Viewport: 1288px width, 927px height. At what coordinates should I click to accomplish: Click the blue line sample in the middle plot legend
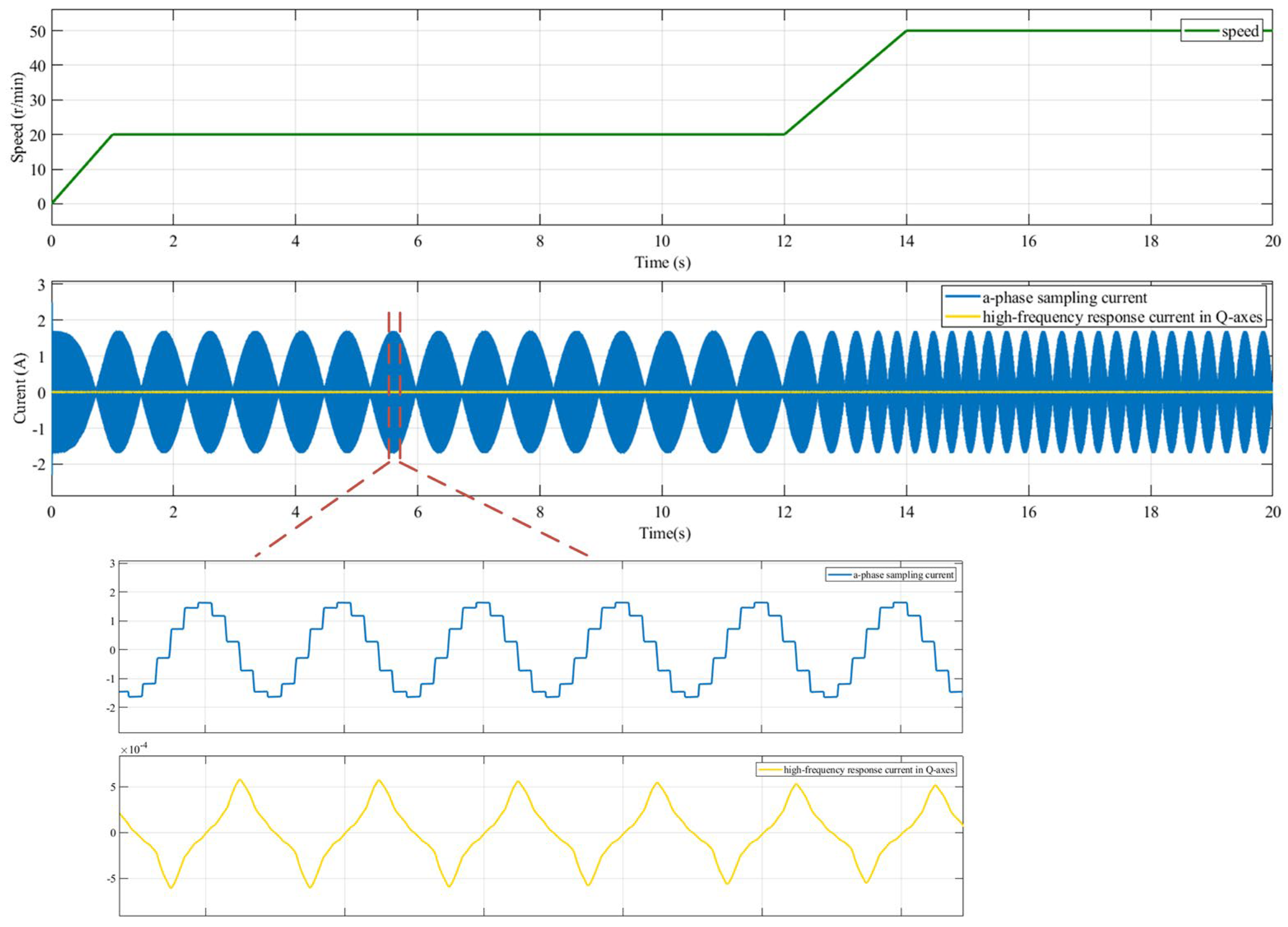(x=963, y=297)
